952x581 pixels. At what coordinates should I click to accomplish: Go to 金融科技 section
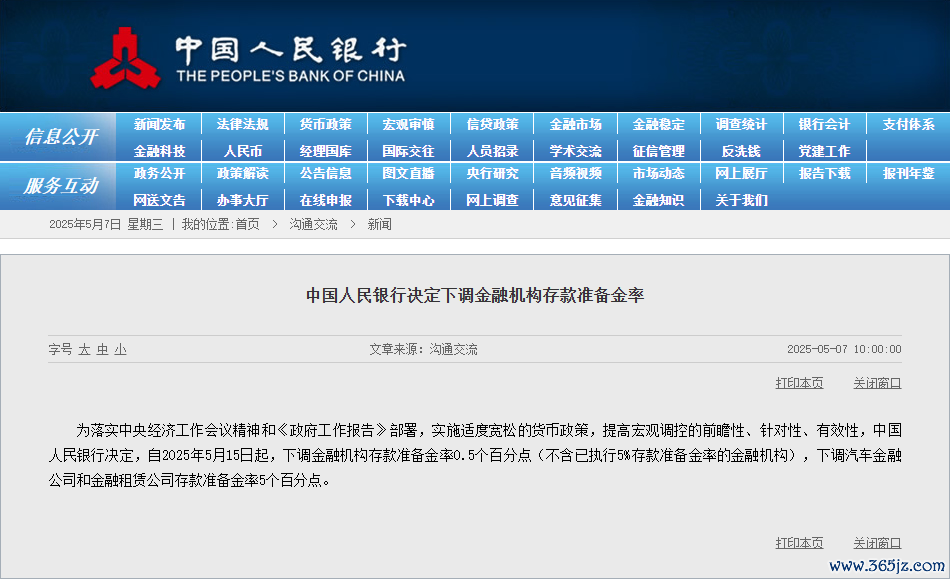(159, 151)
